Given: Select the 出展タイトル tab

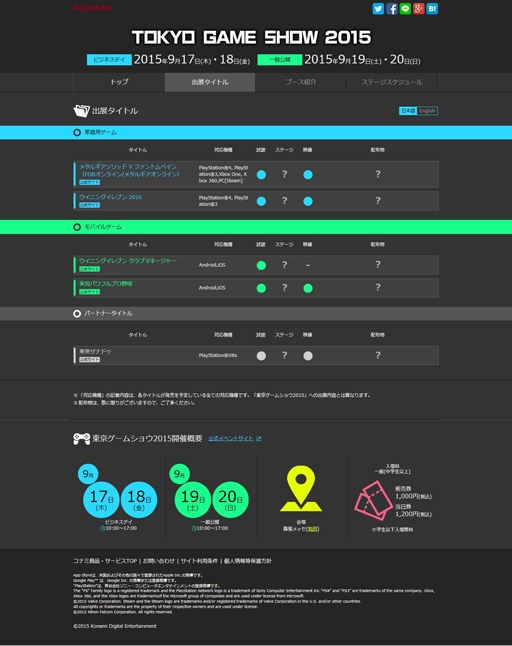Looking at the screenshot, I should tap(210, 82).
